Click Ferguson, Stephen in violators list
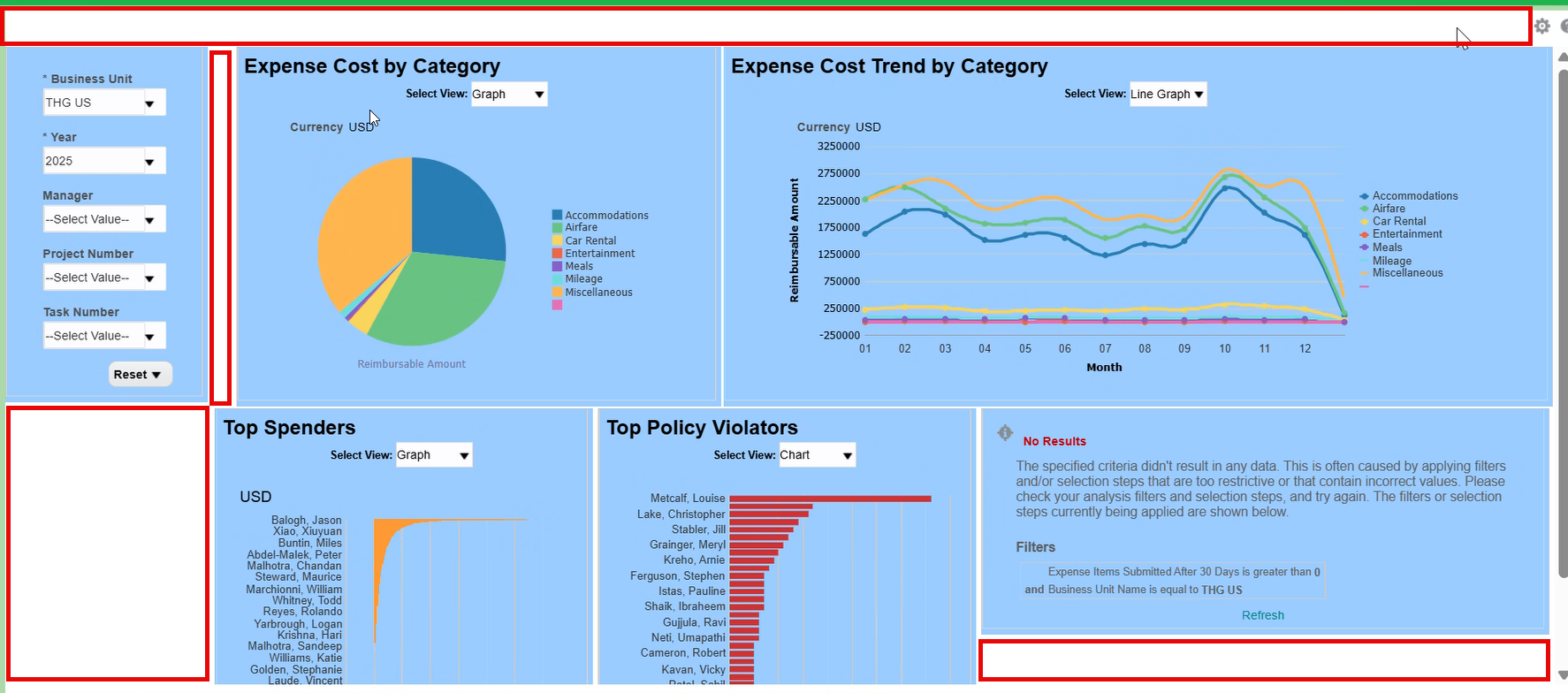1568x693 pixels. (677, 575)
